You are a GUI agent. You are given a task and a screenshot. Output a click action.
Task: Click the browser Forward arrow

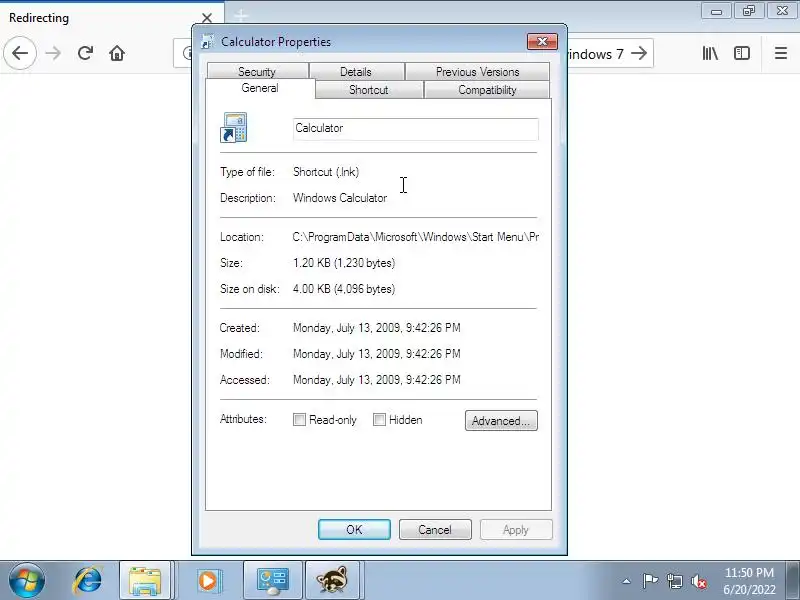click(53, 53)
